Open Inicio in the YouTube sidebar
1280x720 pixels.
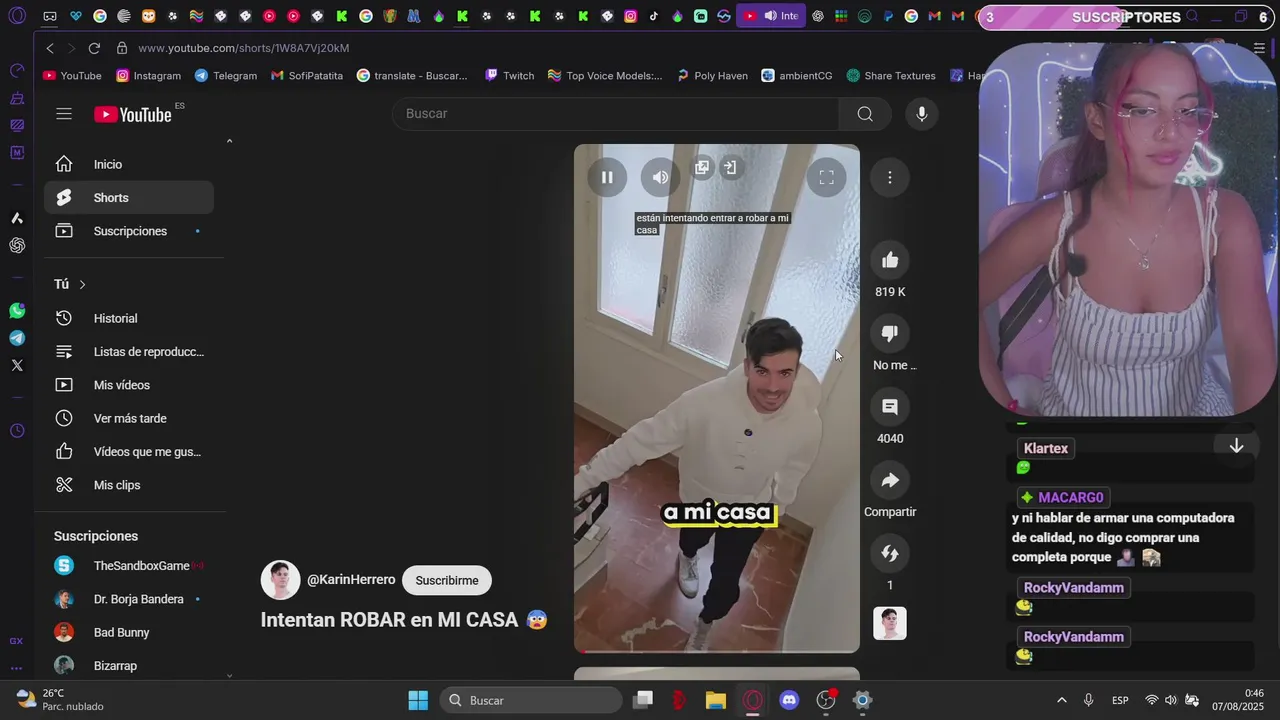129,164
